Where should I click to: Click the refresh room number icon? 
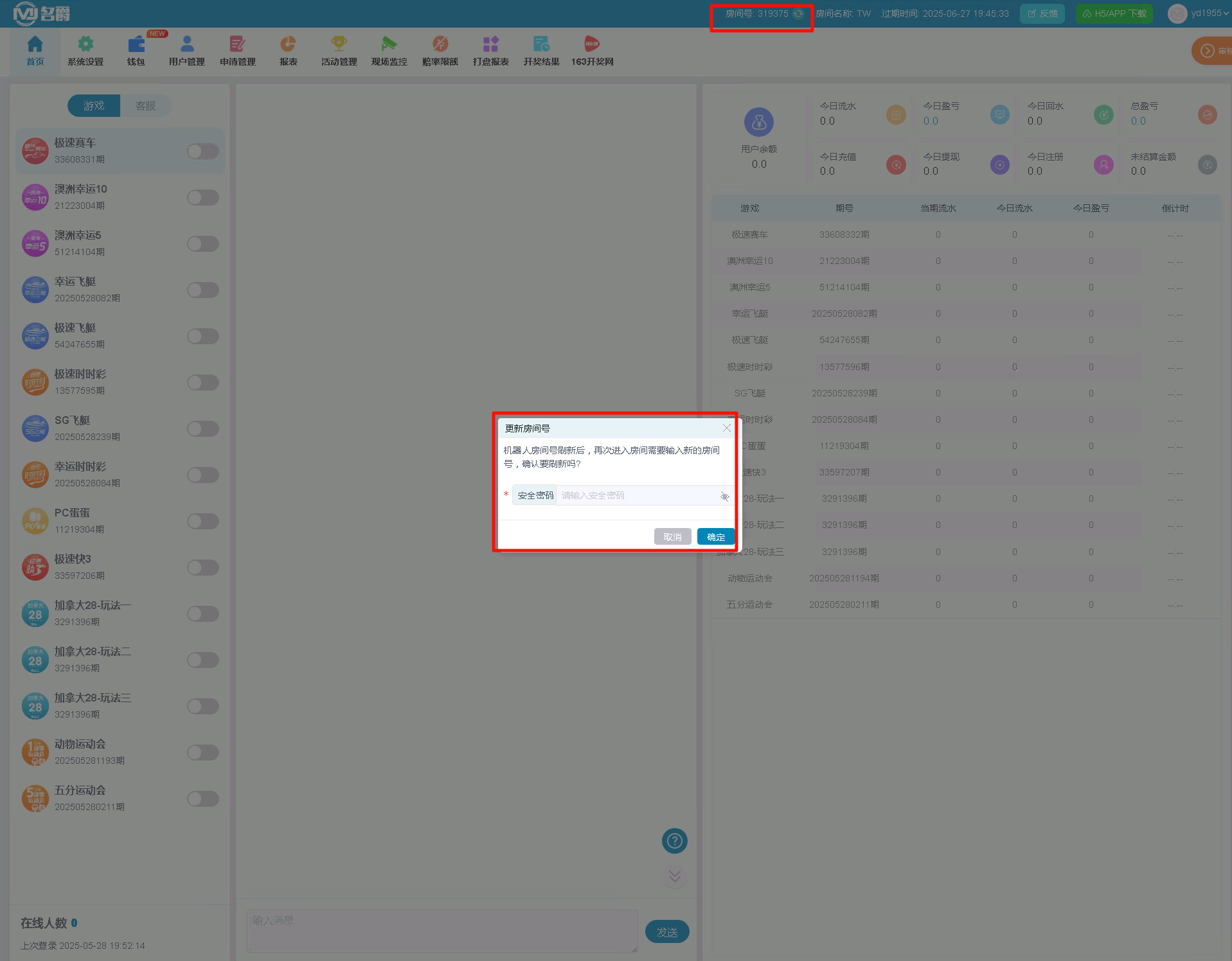[798, 13]
